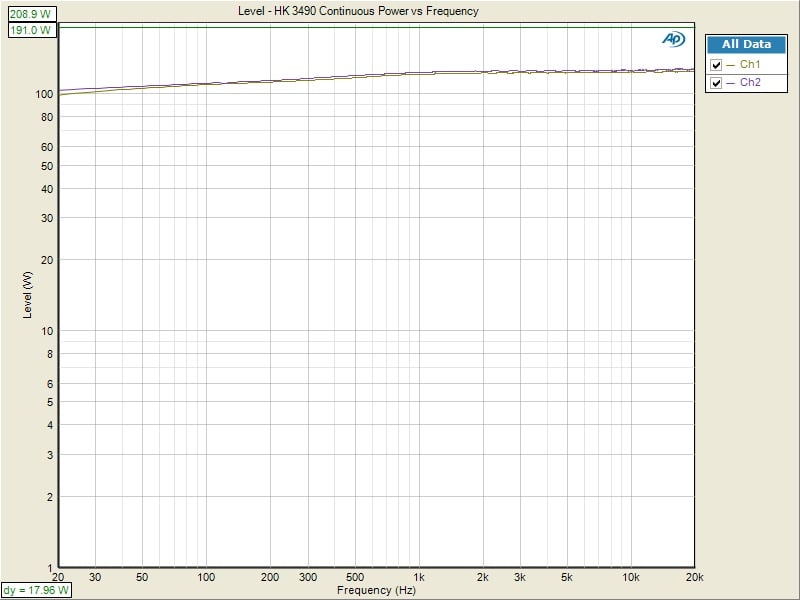The width and height of the screenshot is (800, 600).
Task: Click the 1k tick on the frequency axis
Action: point(418,577)
